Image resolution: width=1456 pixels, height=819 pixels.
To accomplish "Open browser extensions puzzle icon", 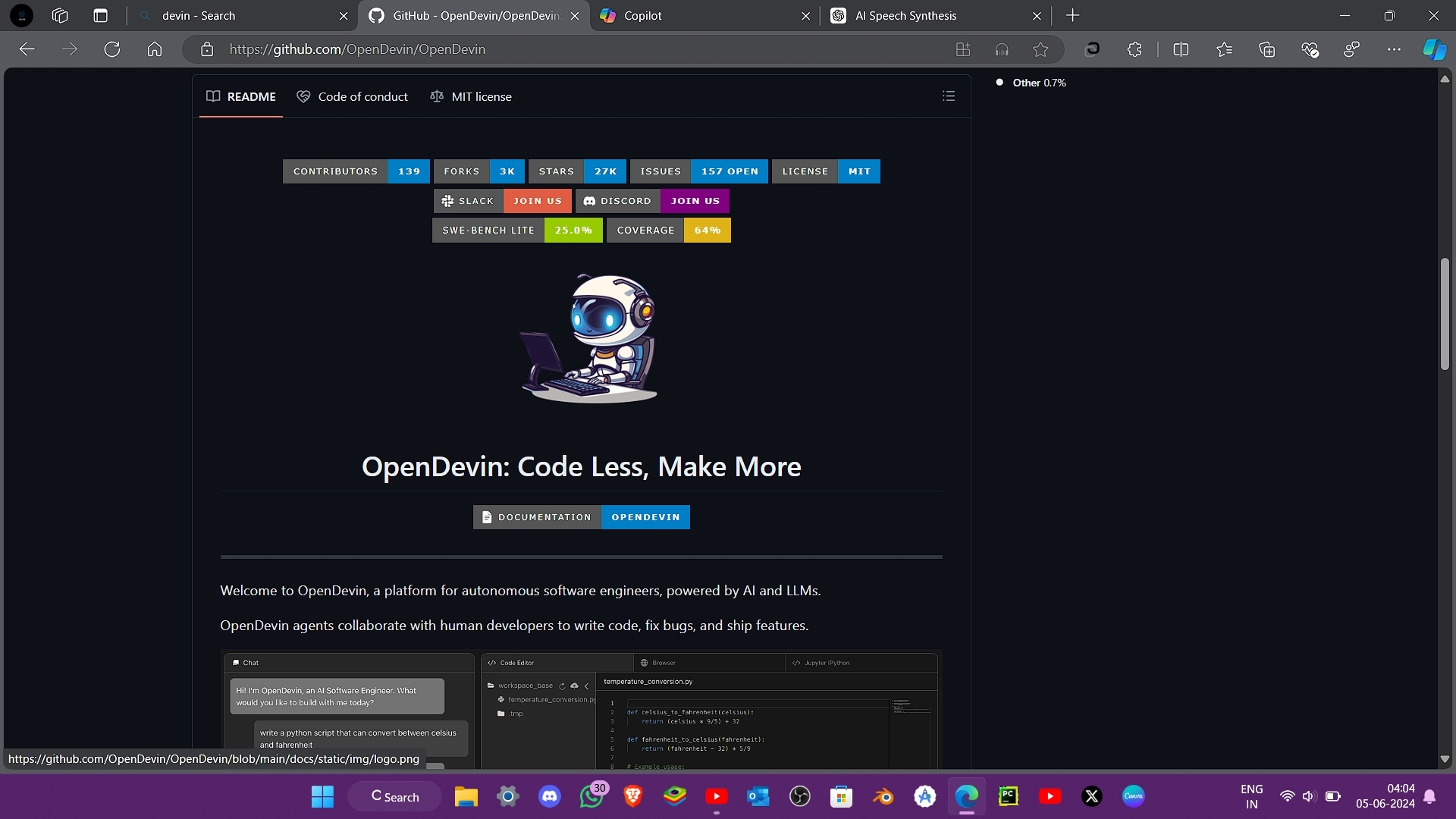I will point(1134,49).
